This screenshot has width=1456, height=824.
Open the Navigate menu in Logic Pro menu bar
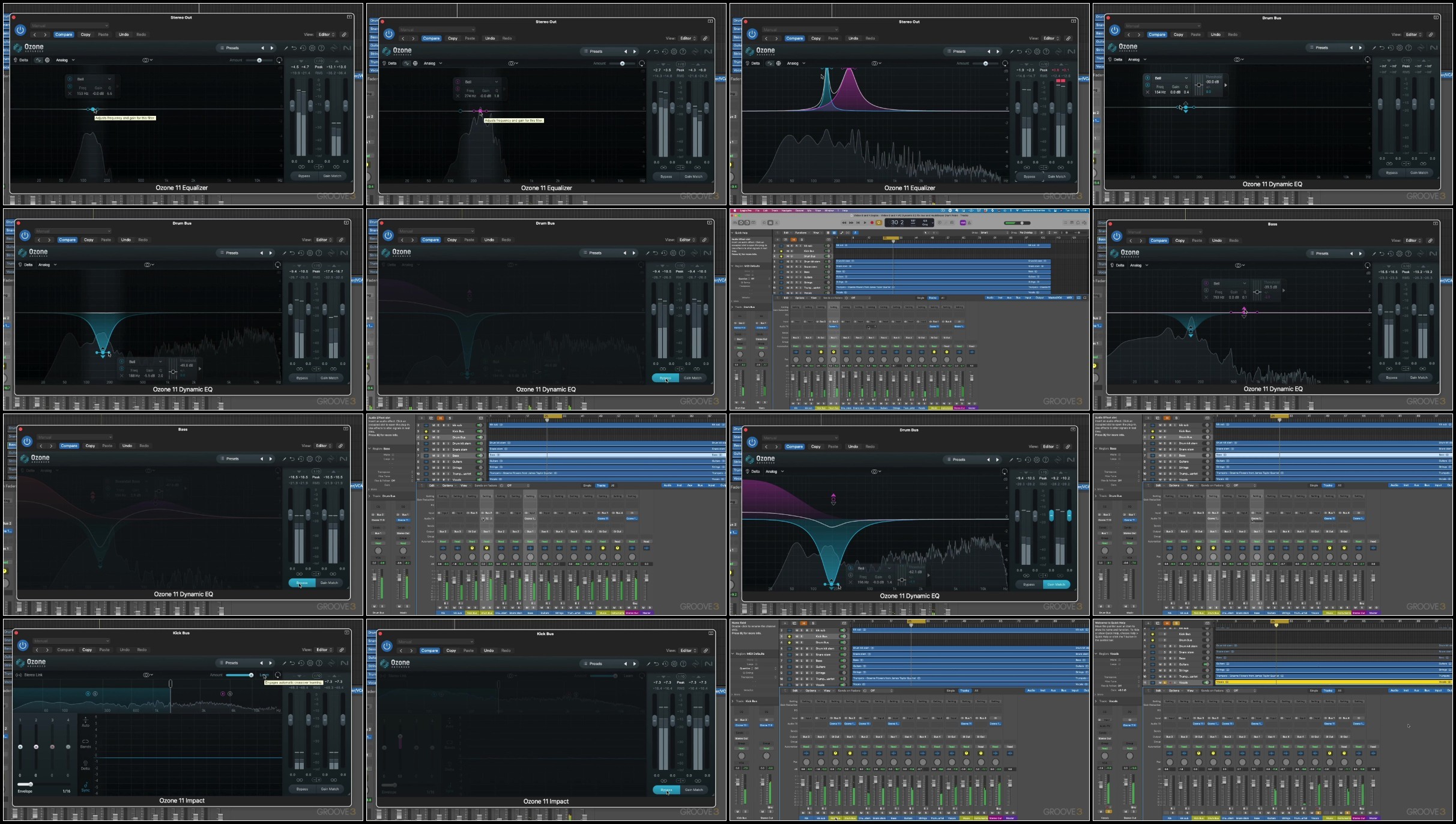pyautogui.click(x=787, y=211)
